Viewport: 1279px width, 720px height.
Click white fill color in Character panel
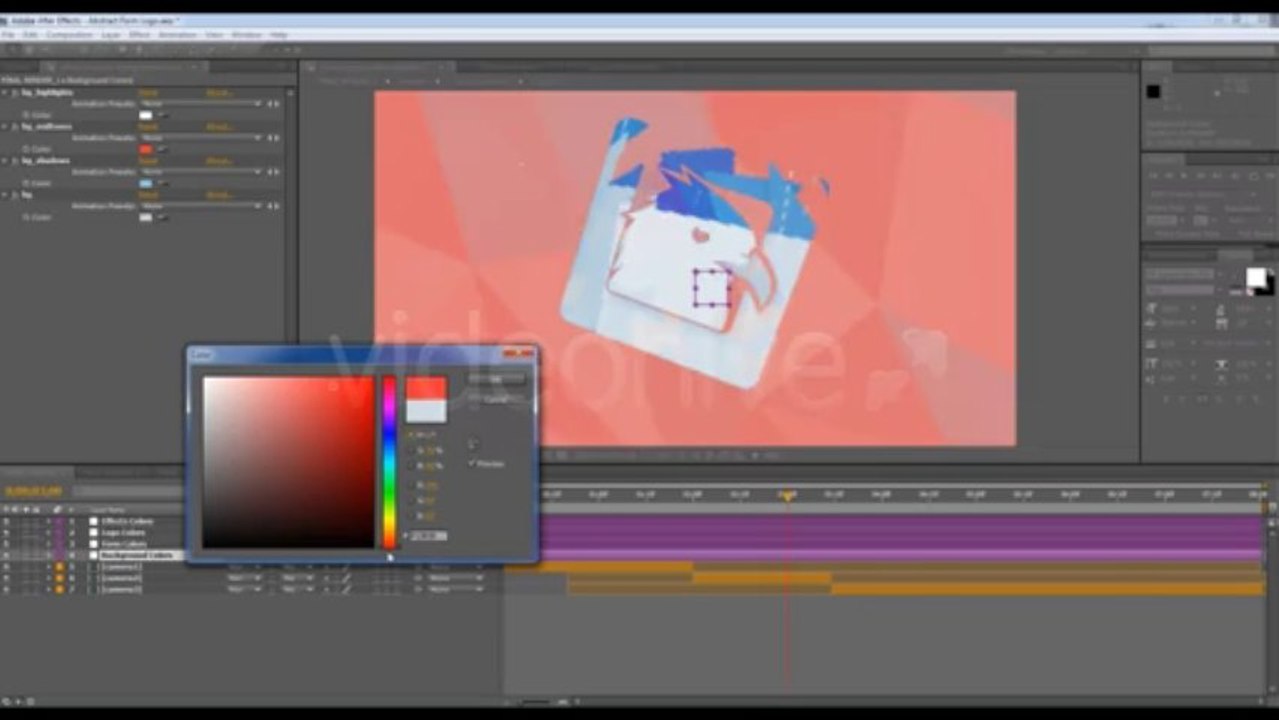click(x=1255, y=277)
